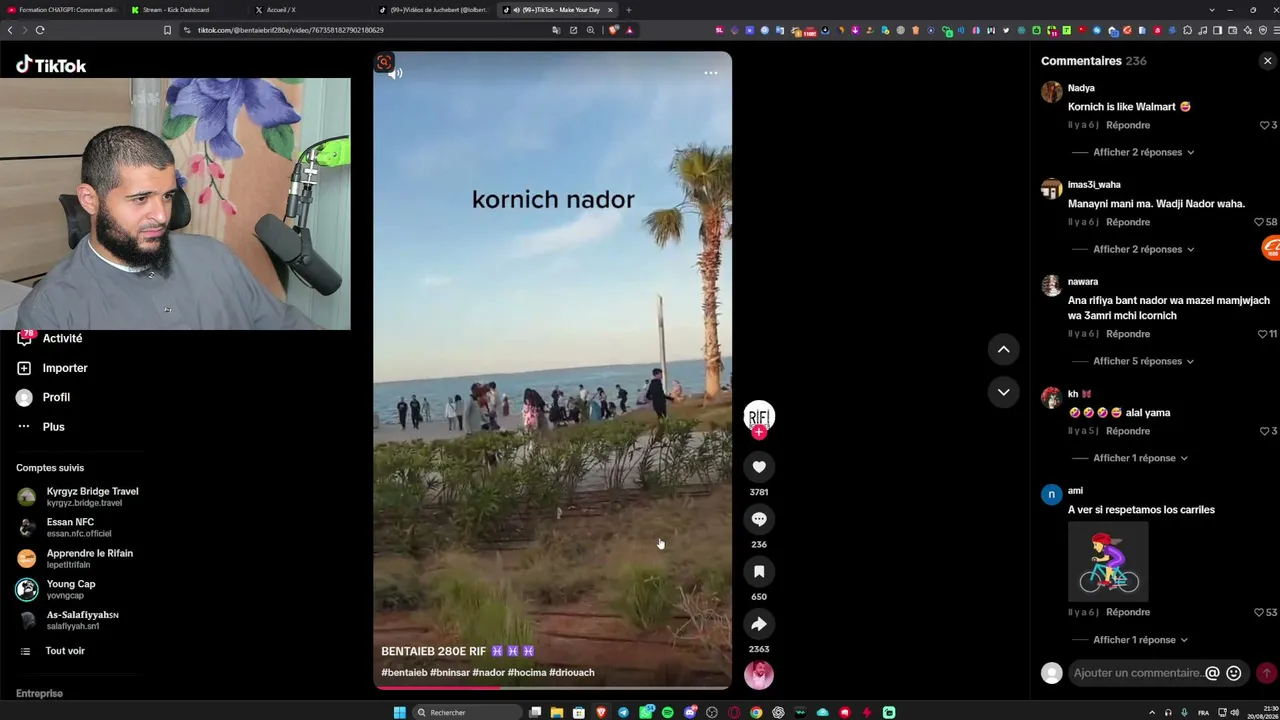Open the TikTok home logo
The image size is (1280, 720).
coord(51,65)
